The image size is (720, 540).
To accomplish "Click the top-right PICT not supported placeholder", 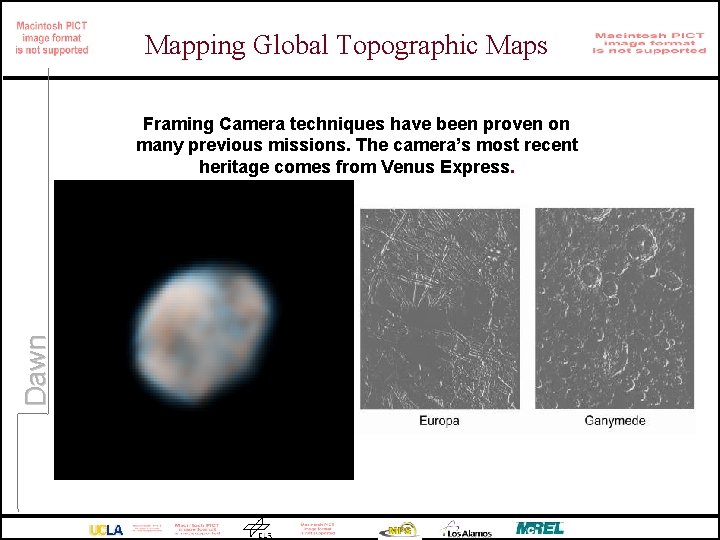I will 649,43.
